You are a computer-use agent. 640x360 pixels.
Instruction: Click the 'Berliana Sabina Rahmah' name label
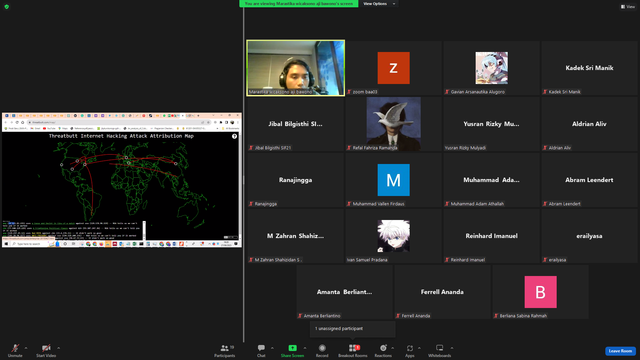(523, 316)
